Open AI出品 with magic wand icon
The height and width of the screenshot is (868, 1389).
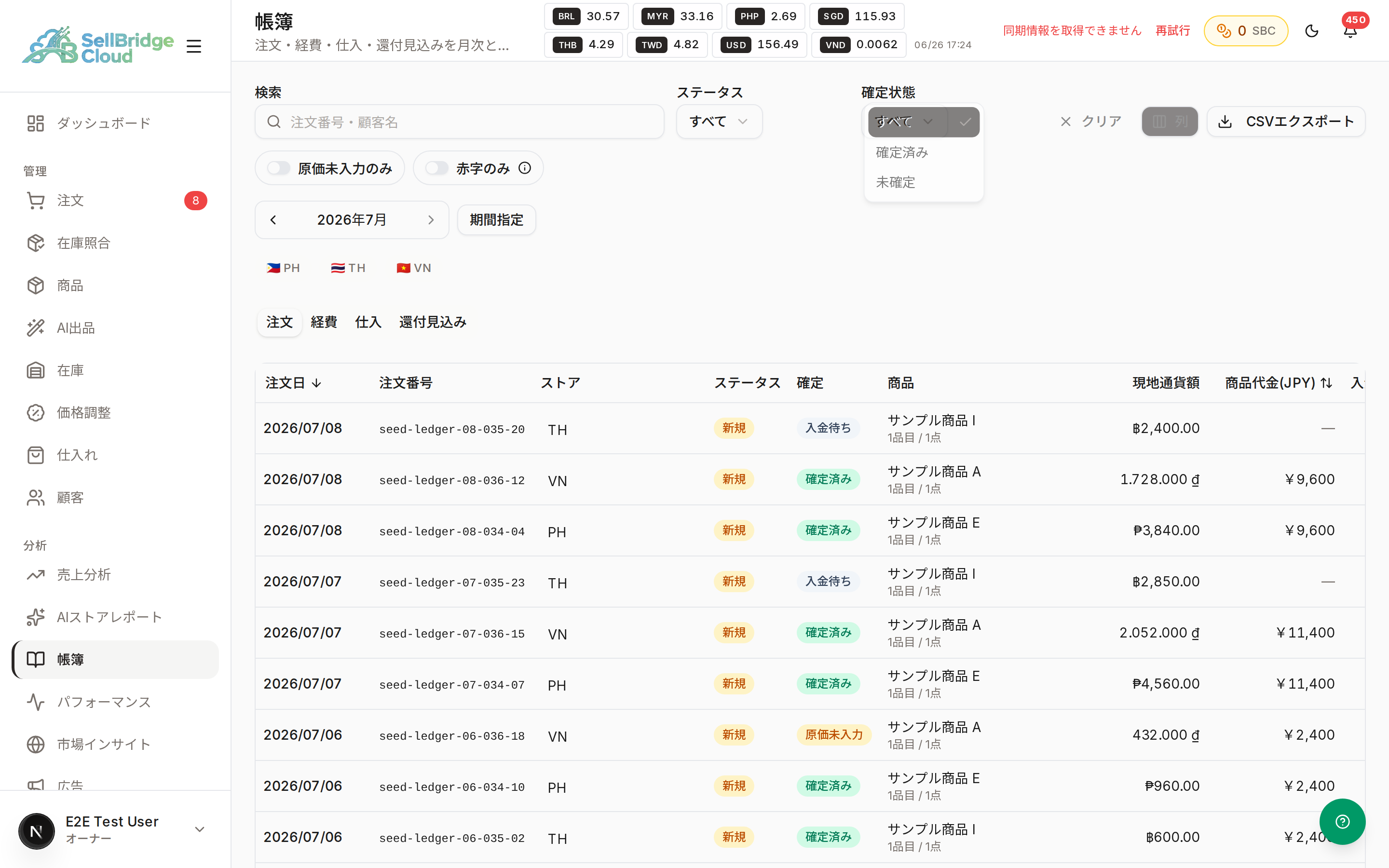coord(115,328)
